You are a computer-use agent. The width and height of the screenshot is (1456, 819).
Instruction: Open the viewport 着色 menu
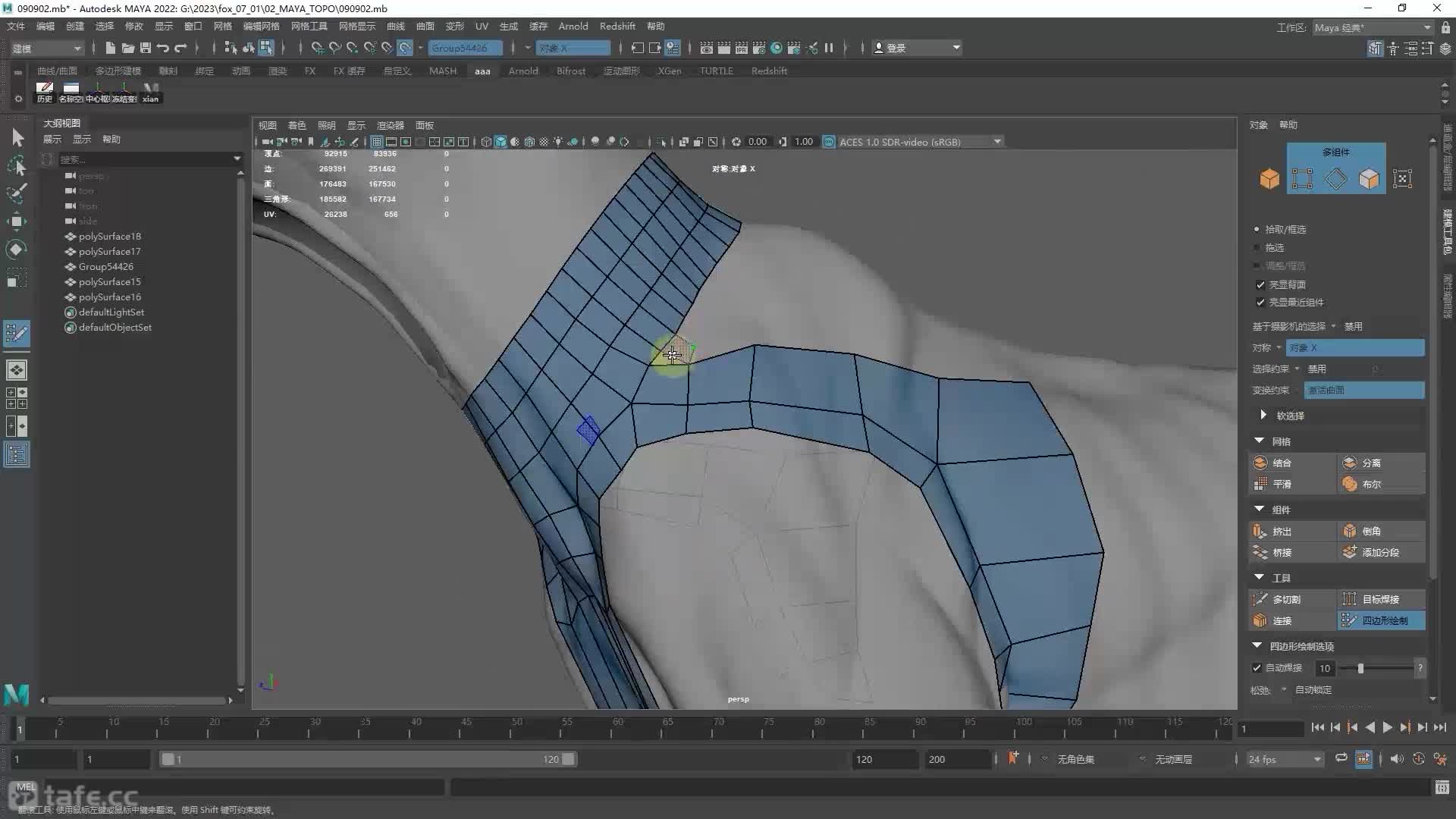click(x=297, y=126)
